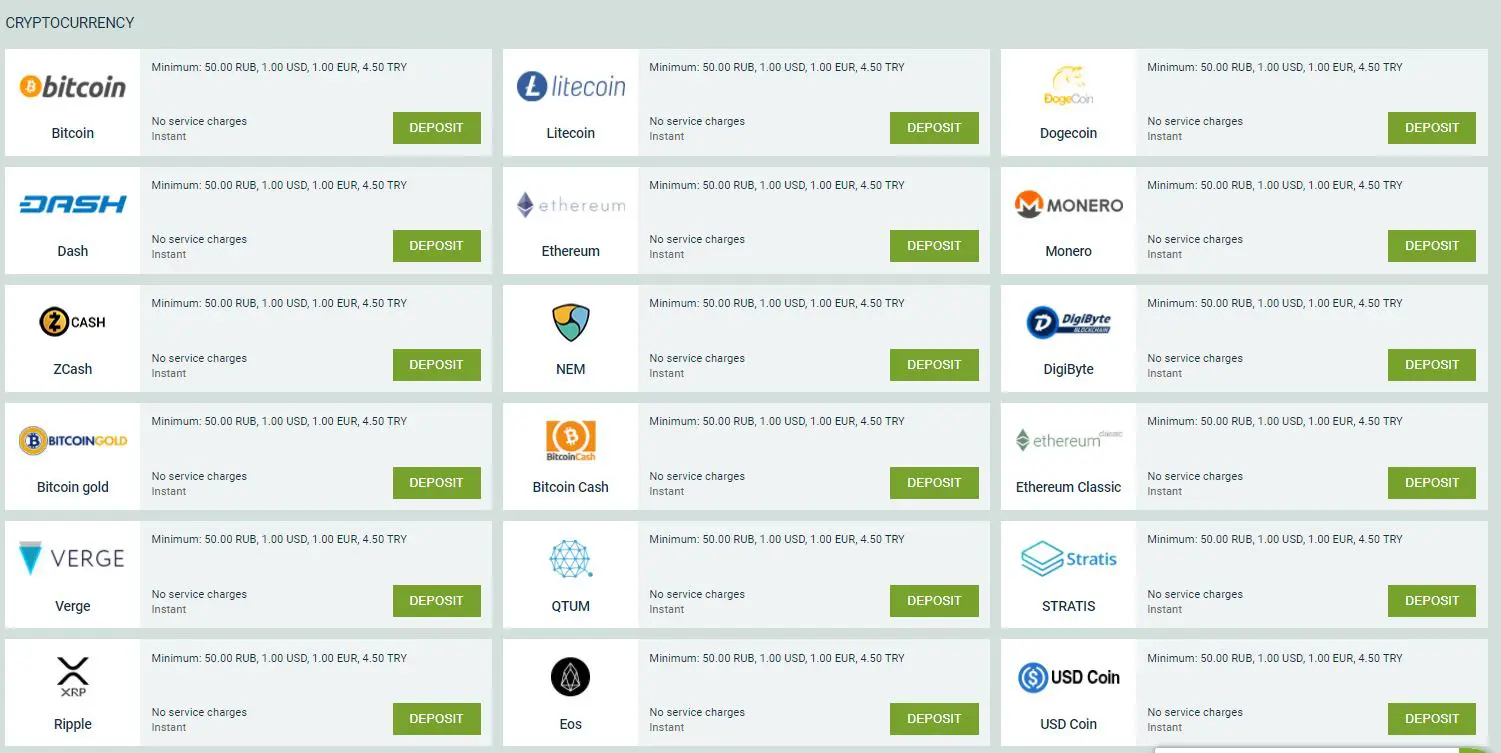This screenshot has height=753, width=1501.
Task: Choose the ZCash logo
Action: [x=73, y=322]
